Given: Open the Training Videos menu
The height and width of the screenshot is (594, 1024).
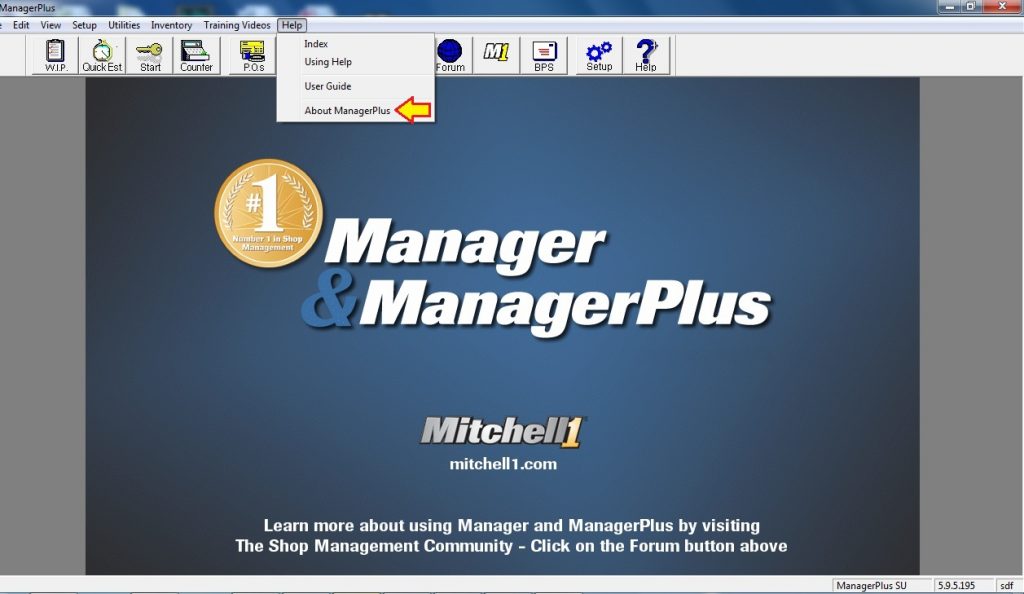Looking at the screenshot, I should pos(236,25).
